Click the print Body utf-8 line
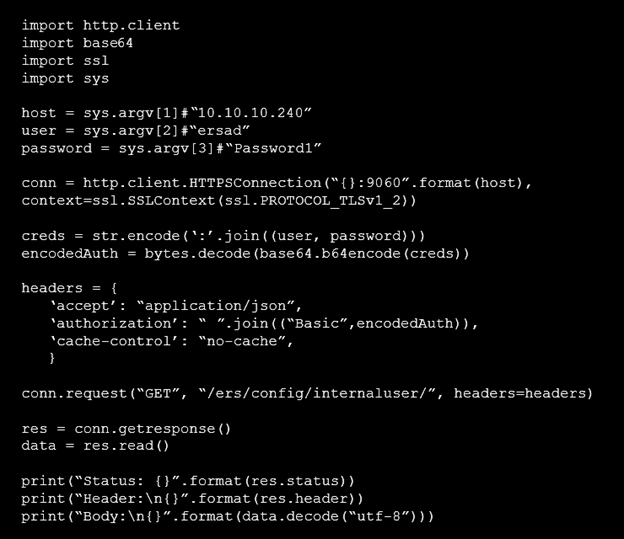624x539 pixels. [x=228, y=517]
